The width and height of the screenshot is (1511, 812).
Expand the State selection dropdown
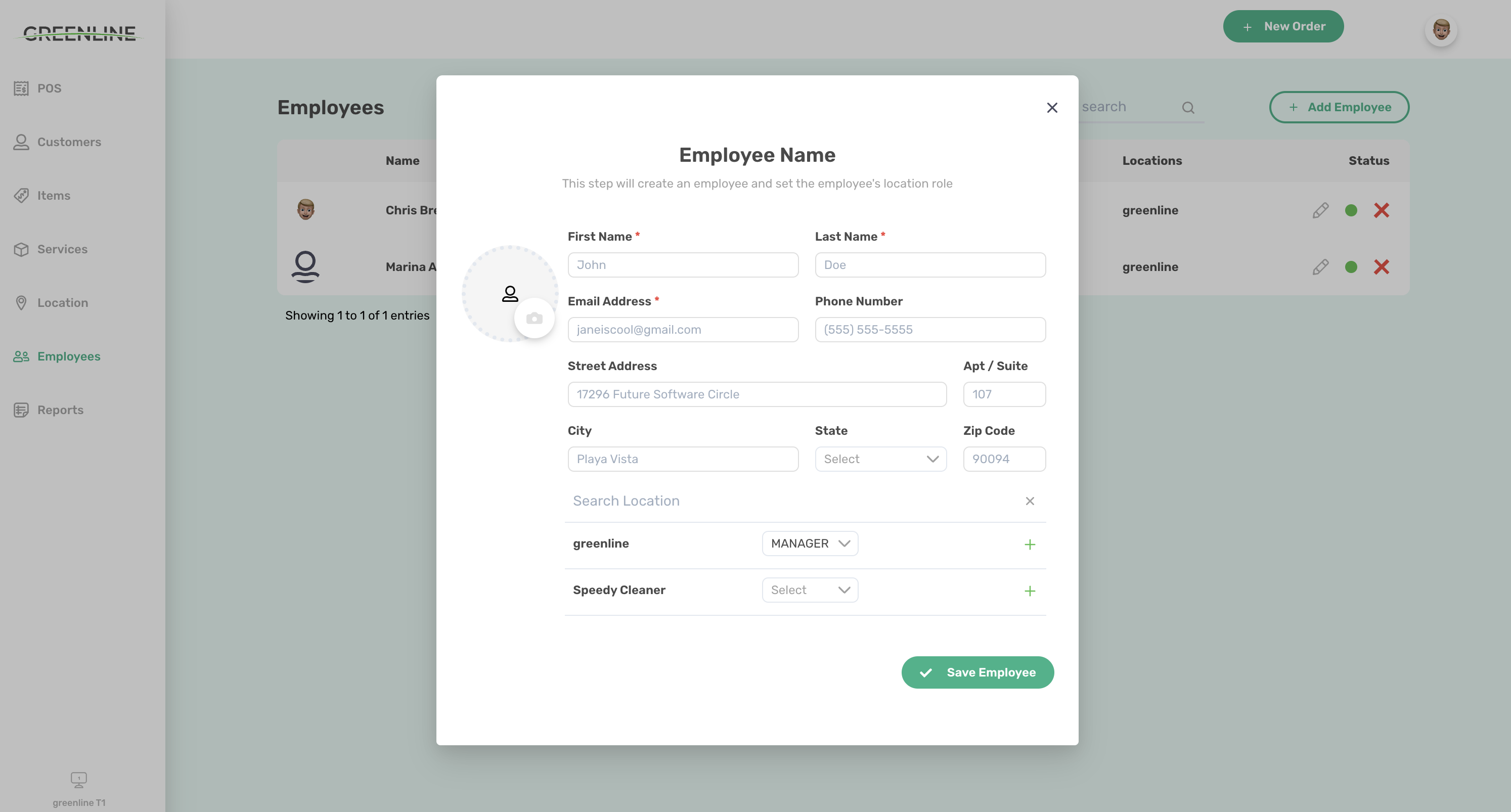click(880, 459)
